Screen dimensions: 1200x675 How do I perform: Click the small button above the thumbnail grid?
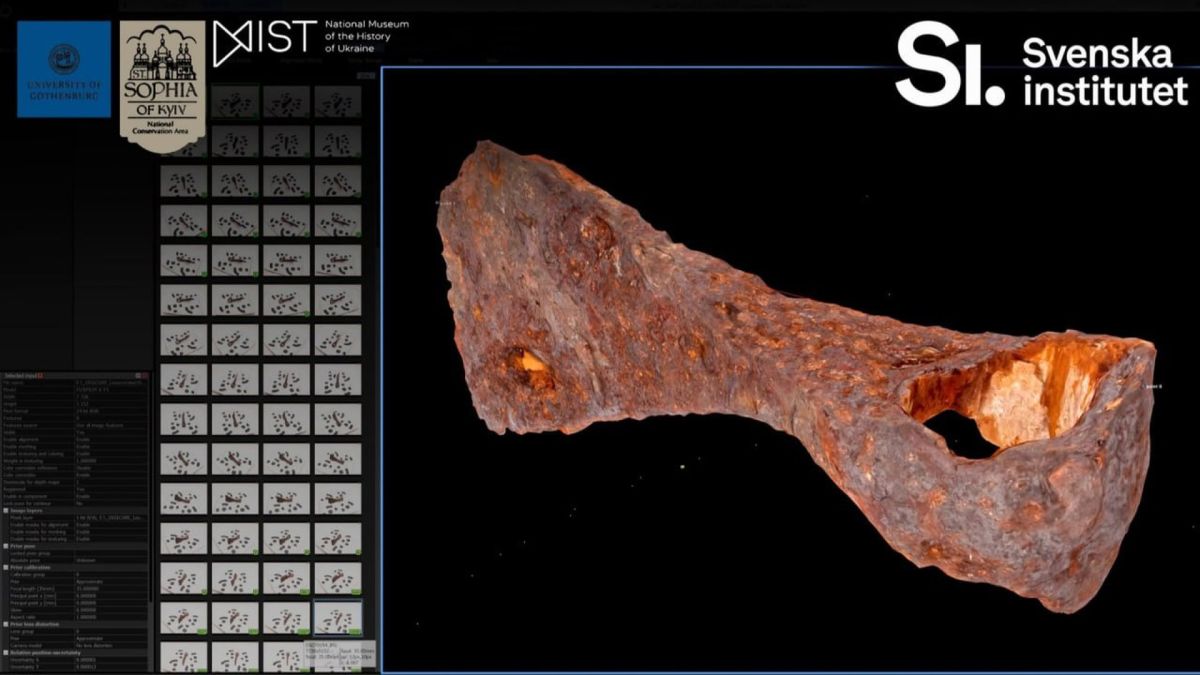pyautogui.click(x=365, y=75)
